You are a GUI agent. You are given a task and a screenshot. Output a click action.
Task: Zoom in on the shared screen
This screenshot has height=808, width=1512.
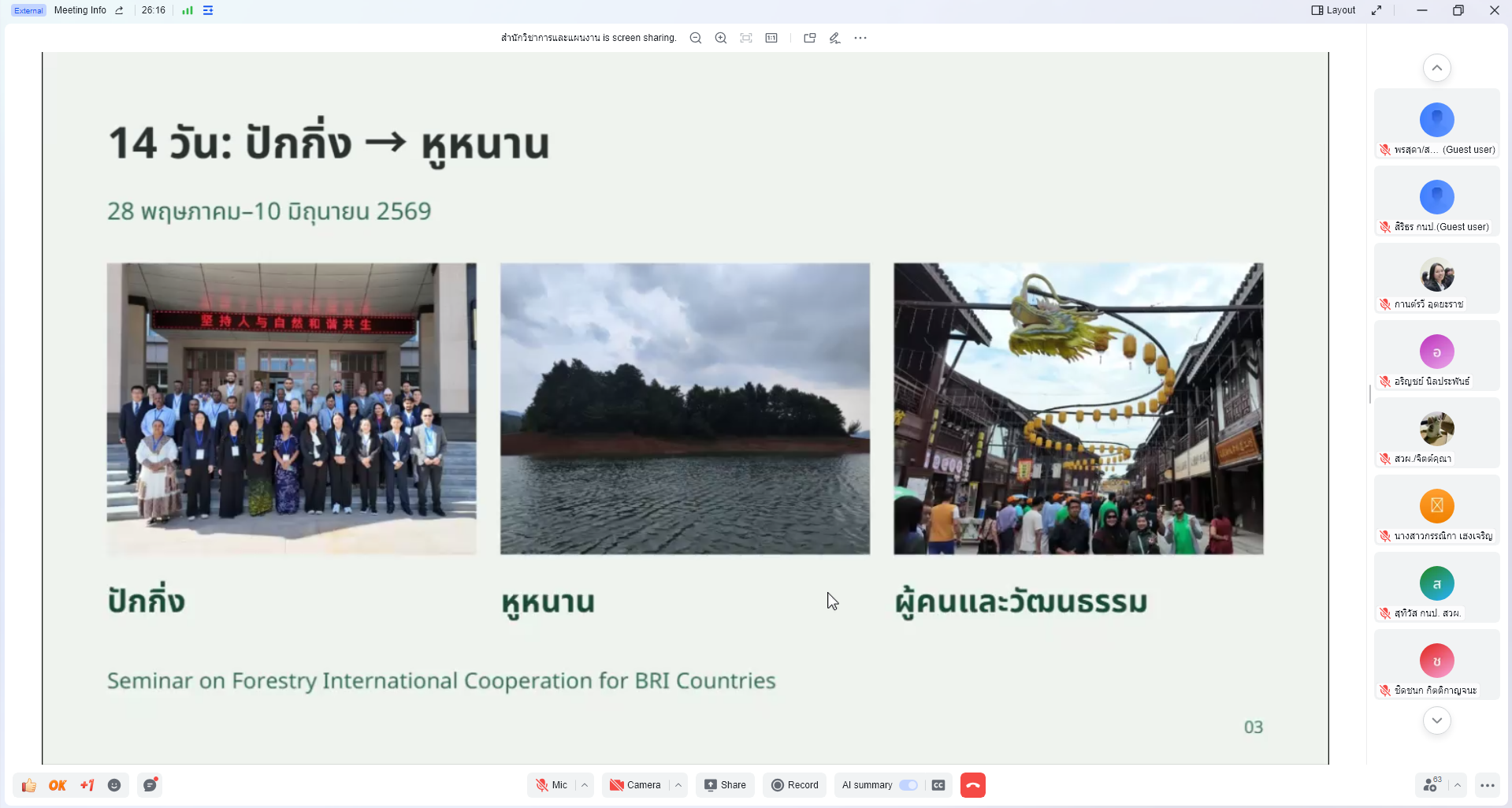point(721,38)
